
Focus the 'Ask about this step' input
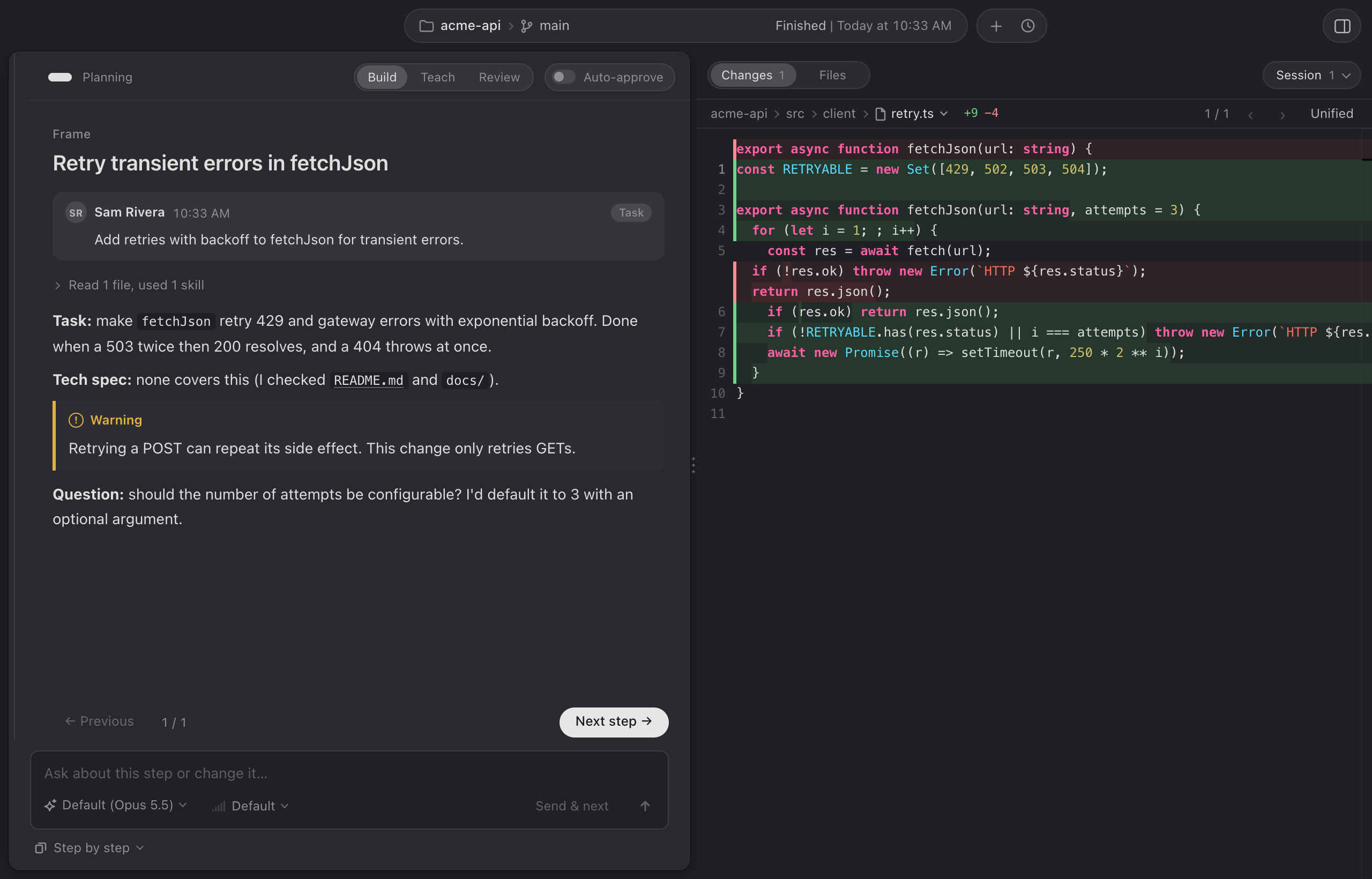point(349,773)
